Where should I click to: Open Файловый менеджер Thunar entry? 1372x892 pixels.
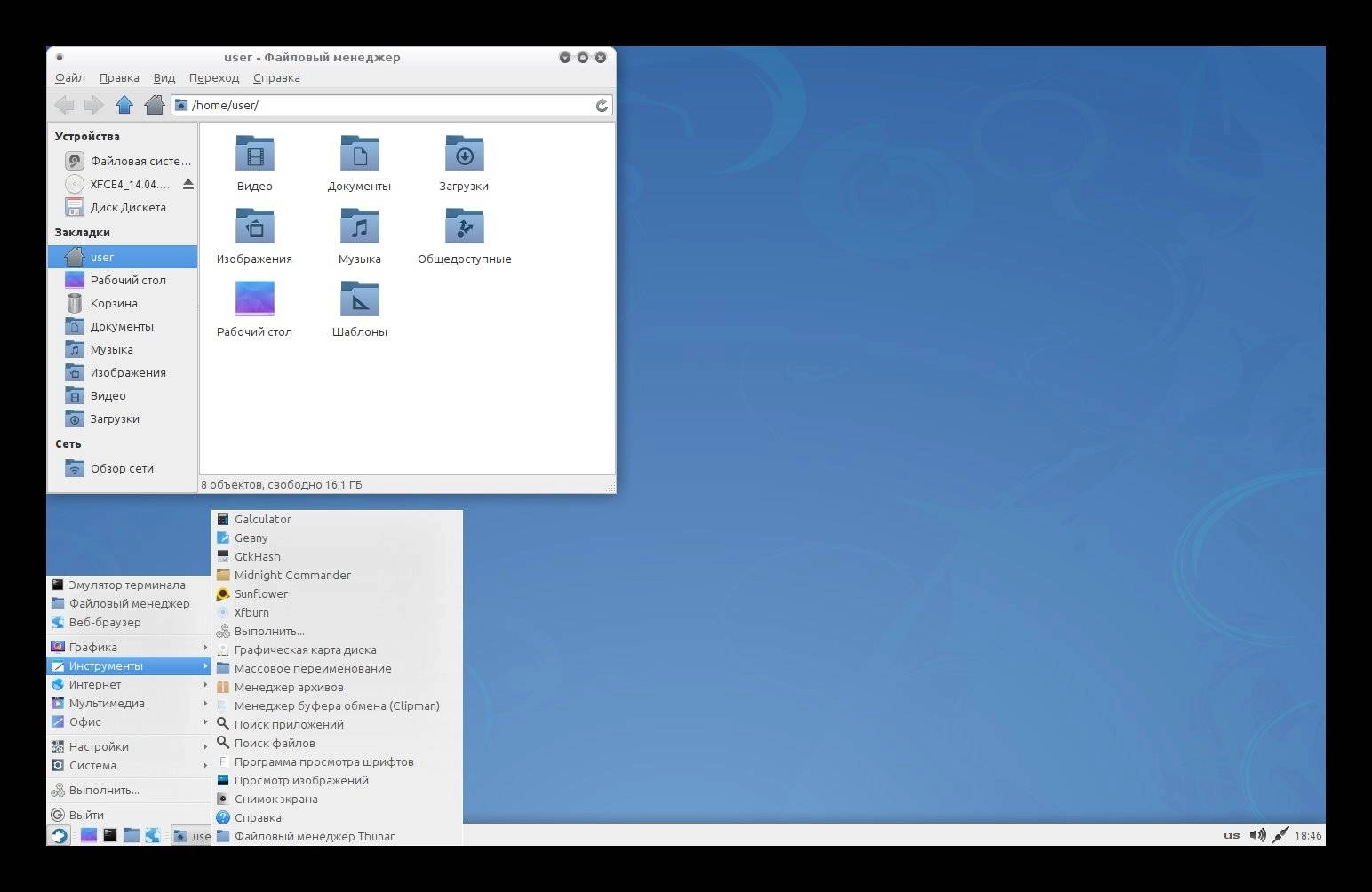tap(337, 836)
